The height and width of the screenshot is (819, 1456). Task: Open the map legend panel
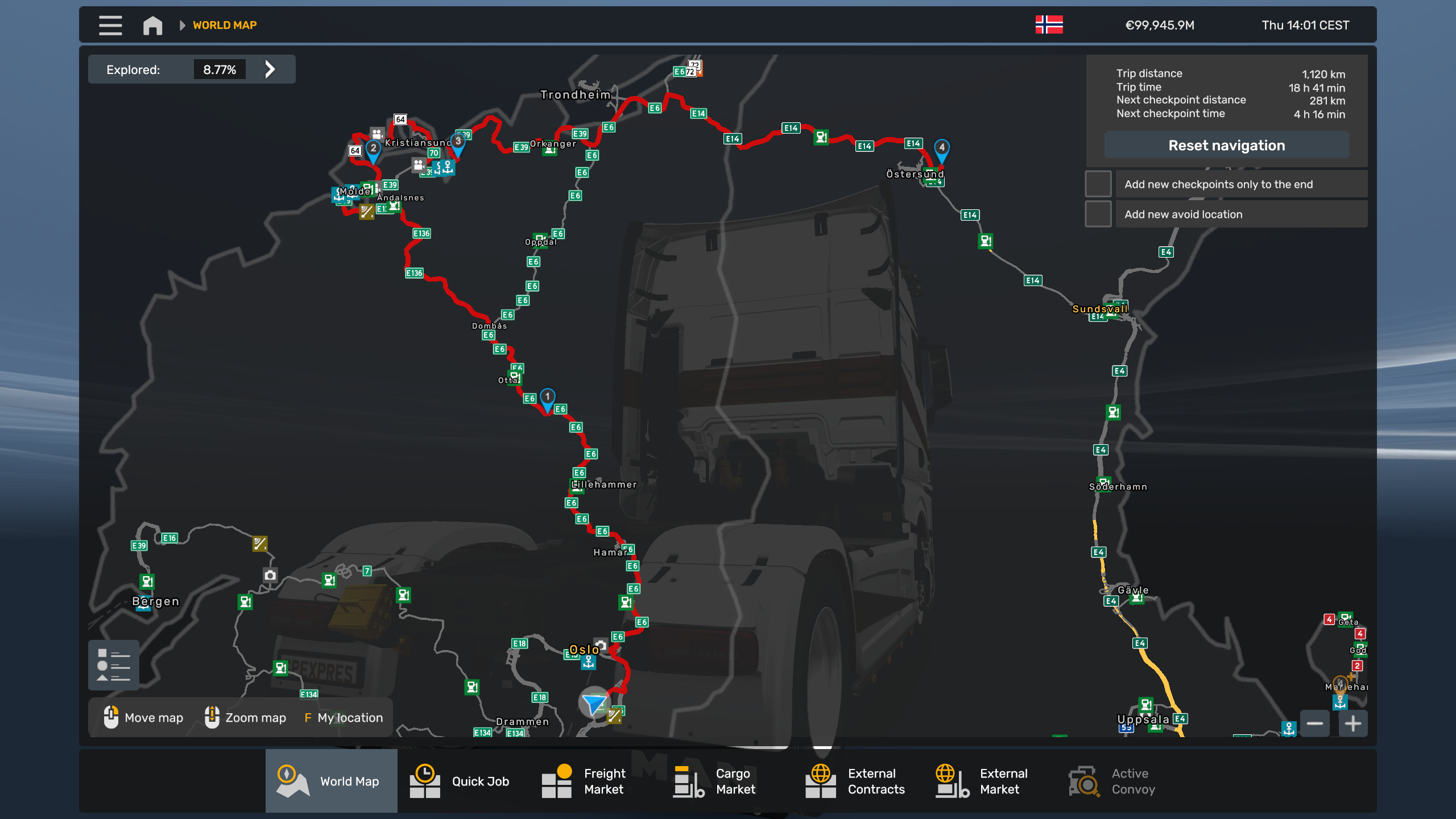(113, 664)
